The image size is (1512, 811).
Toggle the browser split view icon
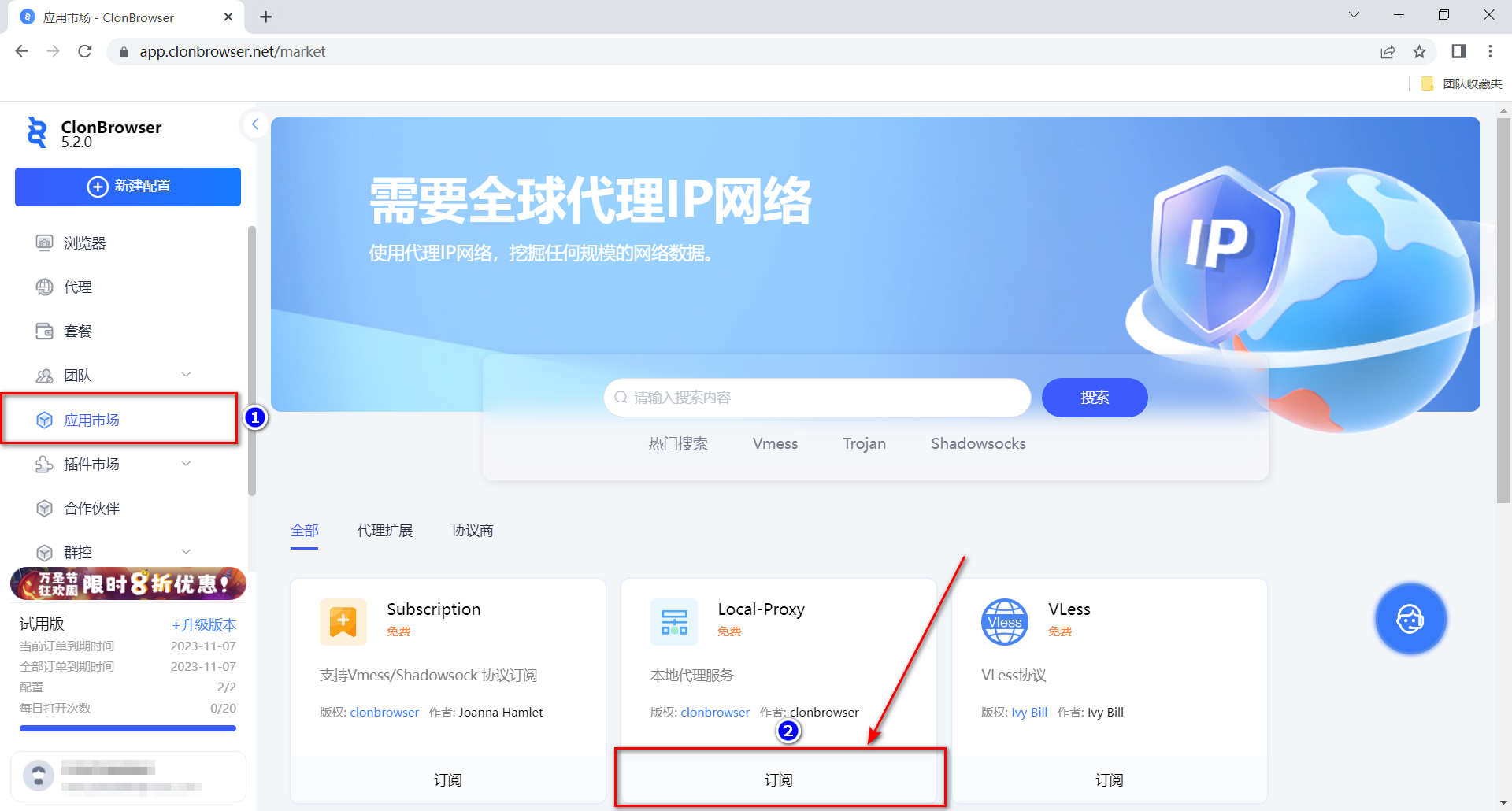click(x=1458, y=51)
